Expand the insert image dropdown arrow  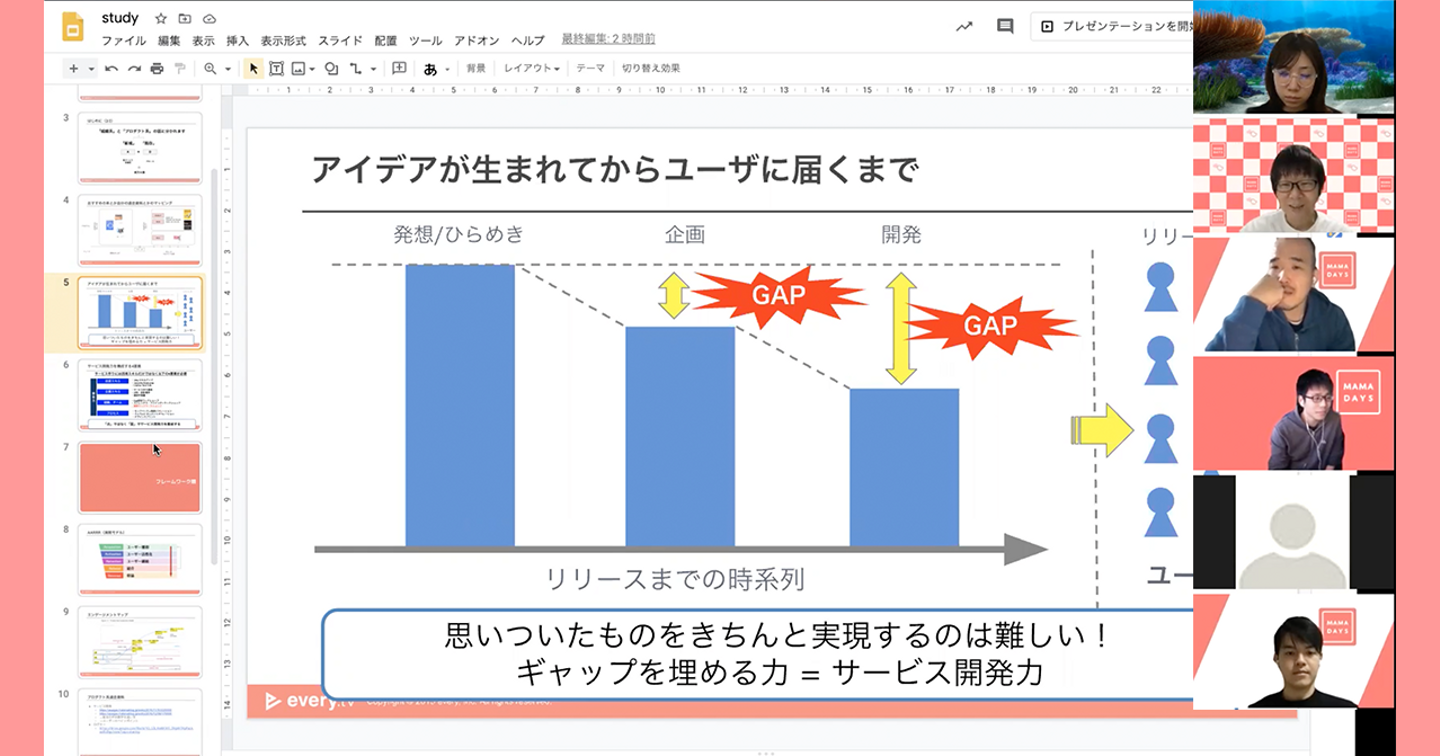tap(312, 70)
